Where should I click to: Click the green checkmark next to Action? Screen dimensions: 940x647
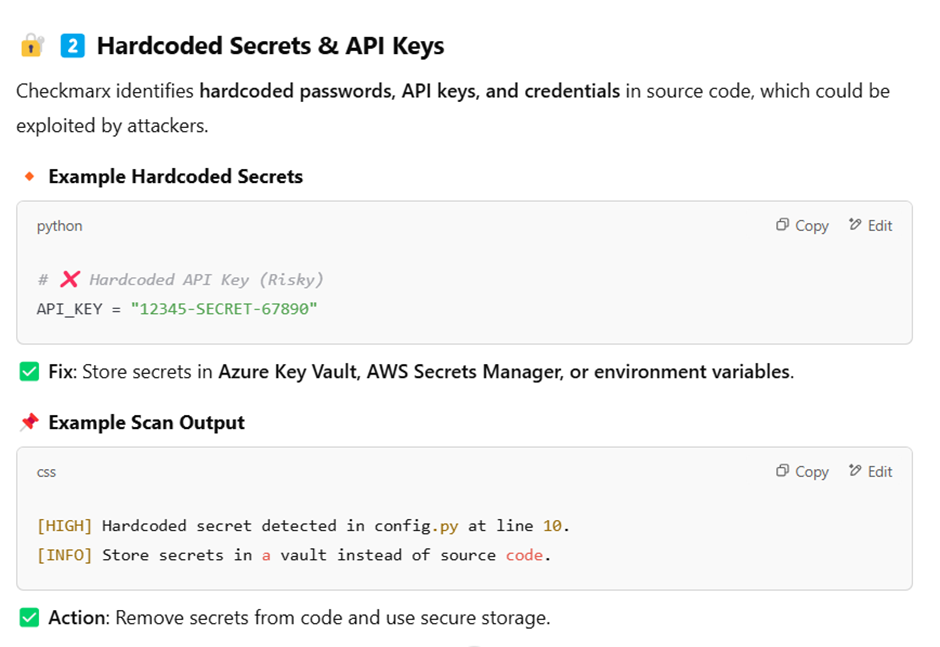[x=29, y=618]
